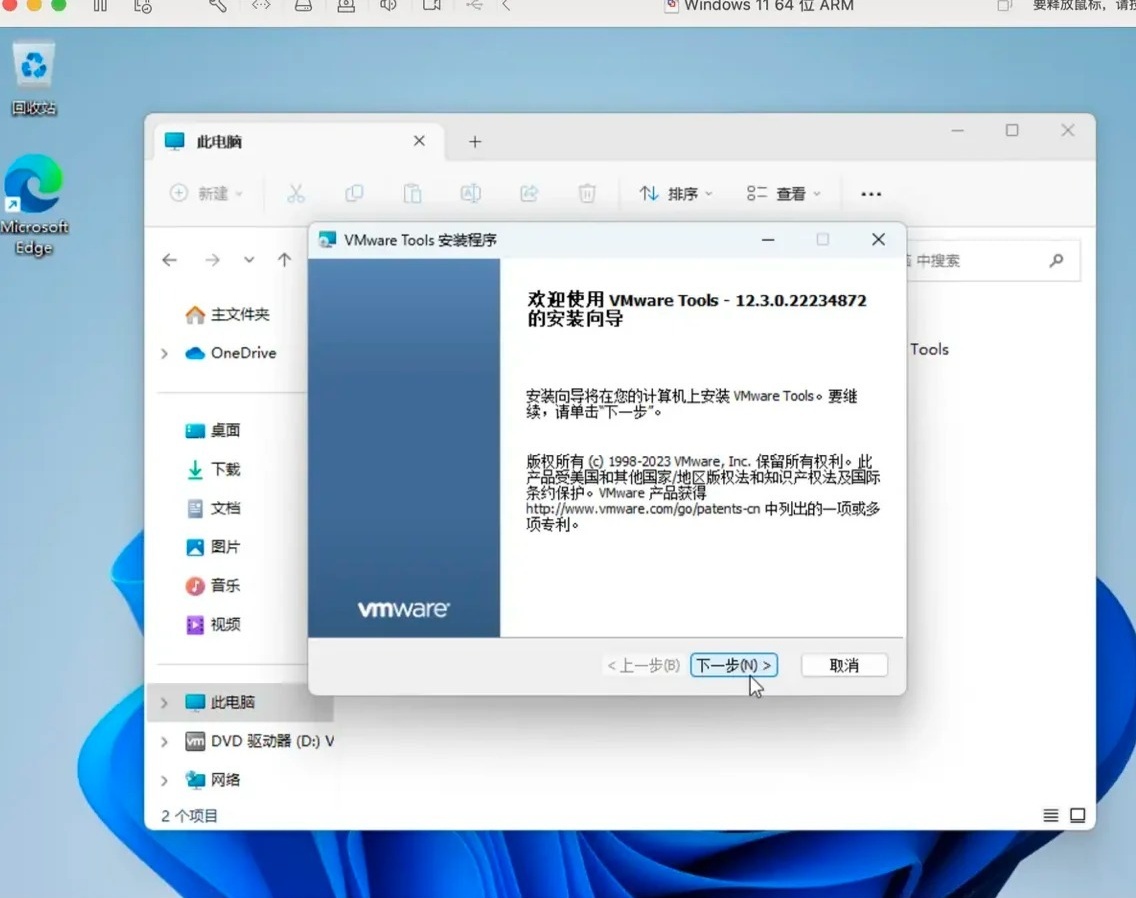Open 图片 (Pictures) in the sidebar
1136x898 pixels.
pos(212,547)
